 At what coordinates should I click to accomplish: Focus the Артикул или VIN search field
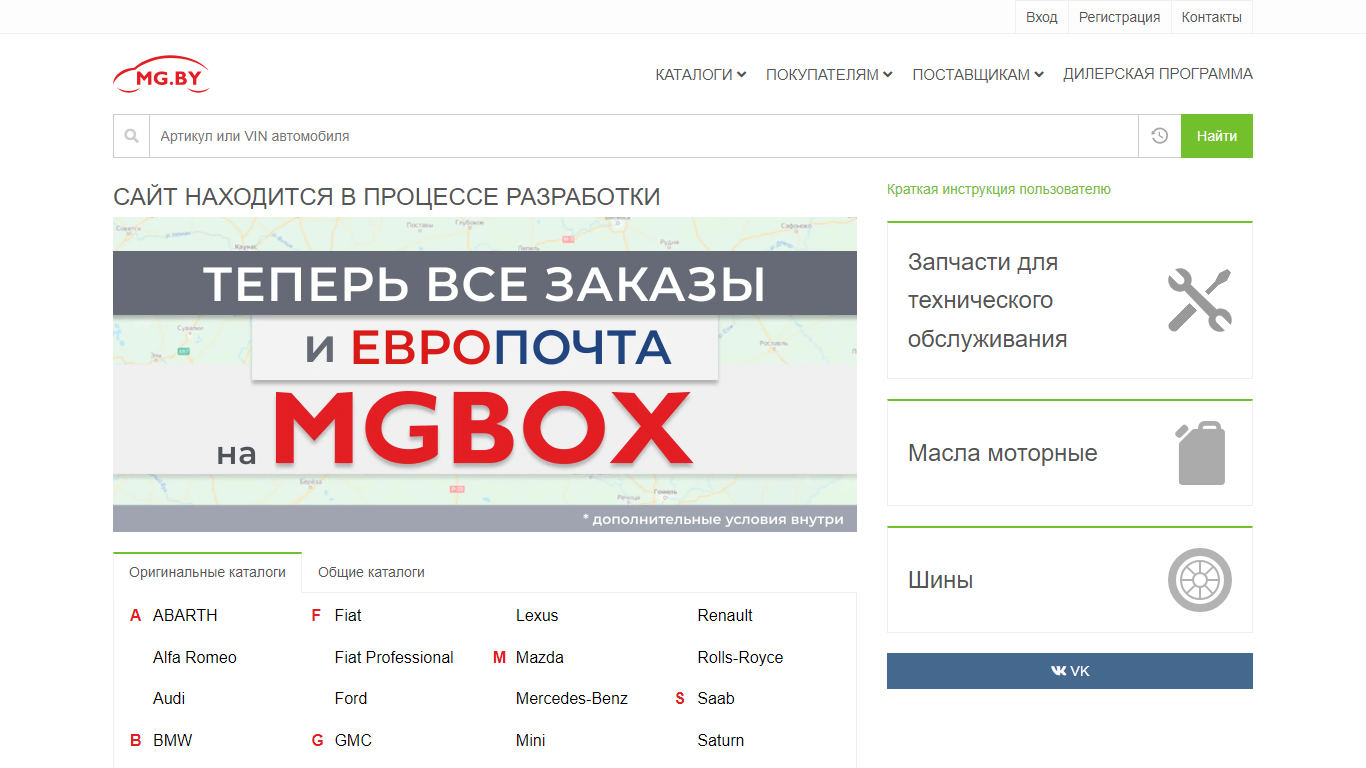click(x=643, y=136)
